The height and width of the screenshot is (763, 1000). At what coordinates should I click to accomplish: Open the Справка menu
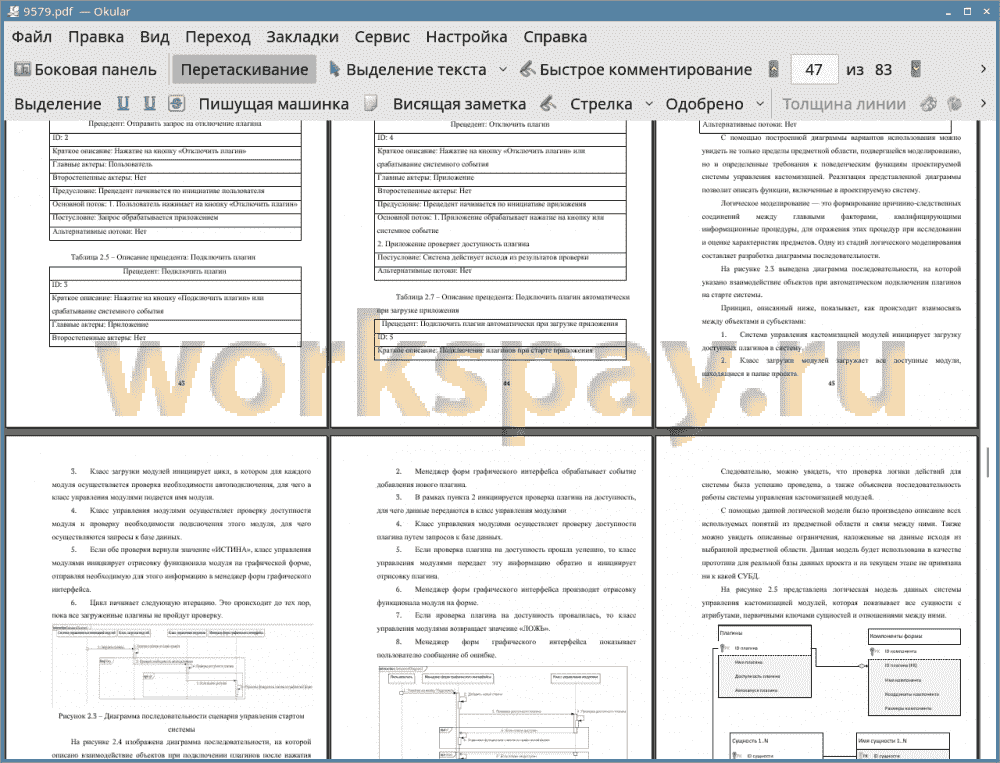coord(555,37)
